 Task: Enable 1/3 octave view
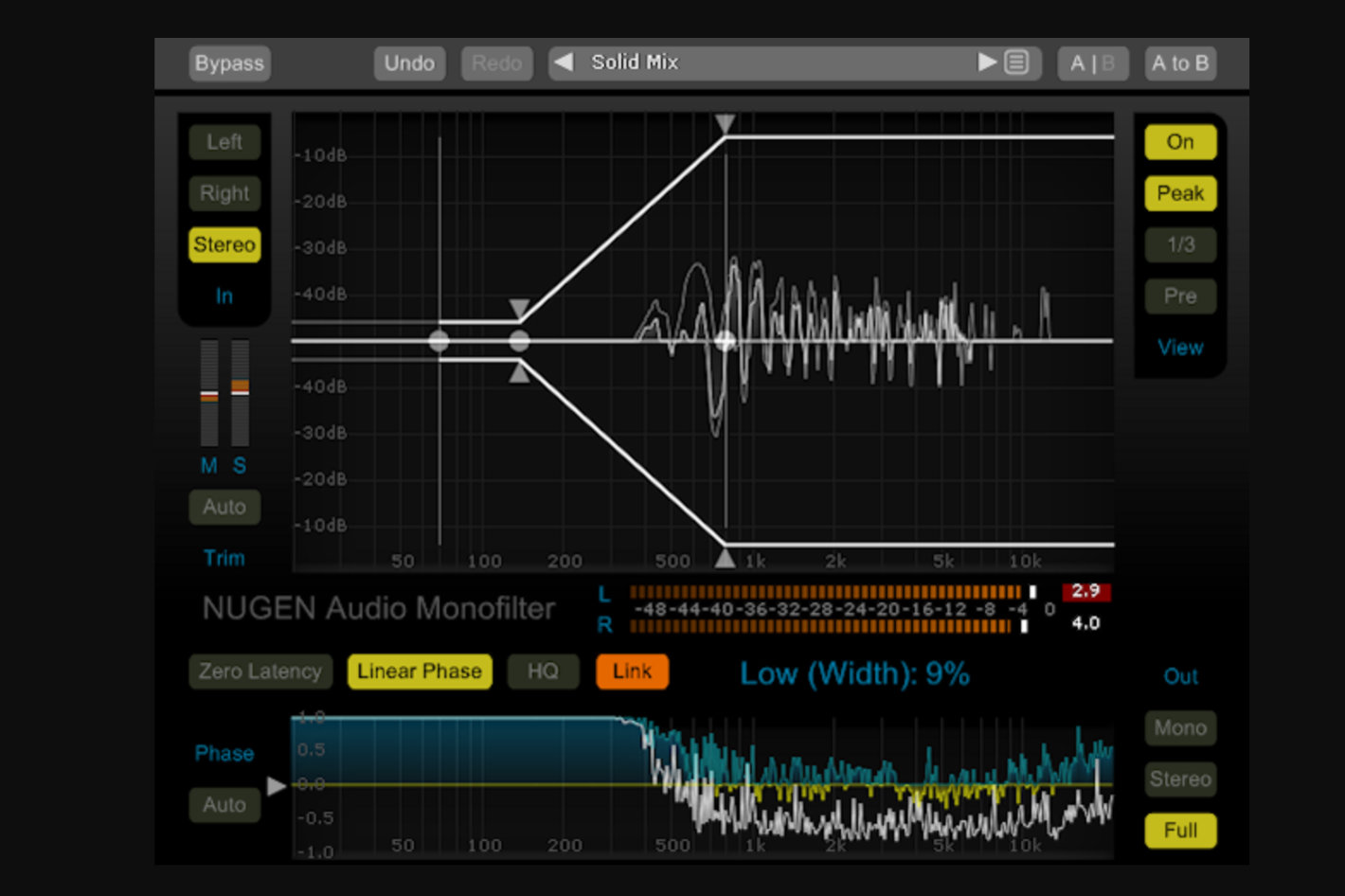click(x=1180, y=244)
